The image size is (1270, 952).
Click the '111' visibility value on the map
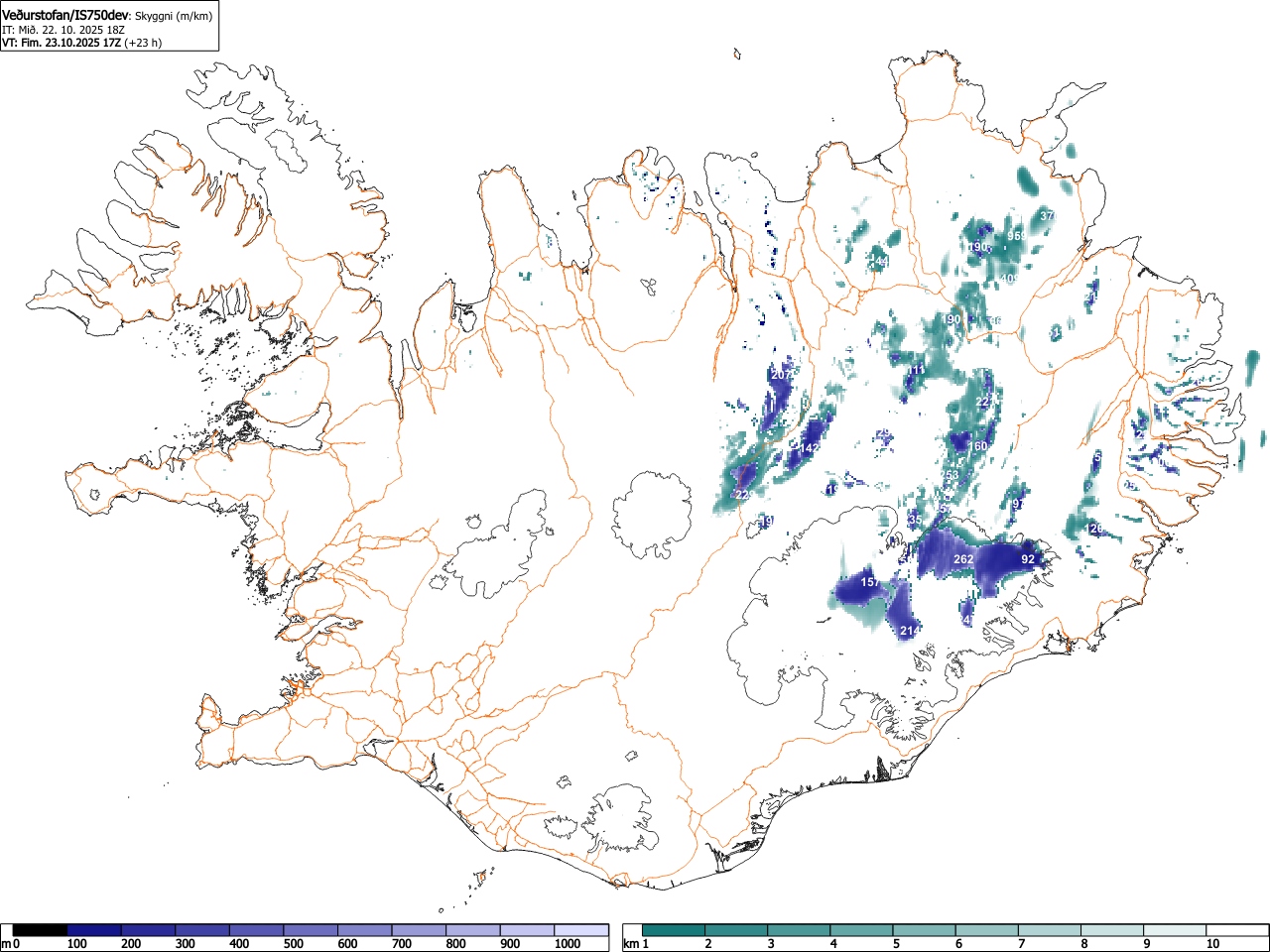pyautogui.click(x=915, y=370)
